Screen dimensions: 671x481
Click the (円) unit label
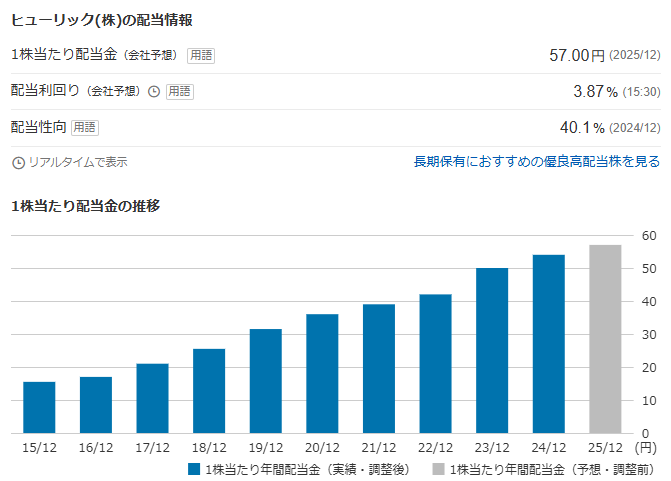(x=645, y=448)
